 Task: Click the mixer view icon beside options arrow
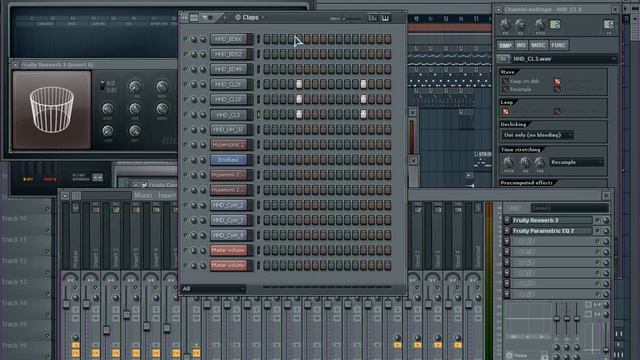[76, 196]
